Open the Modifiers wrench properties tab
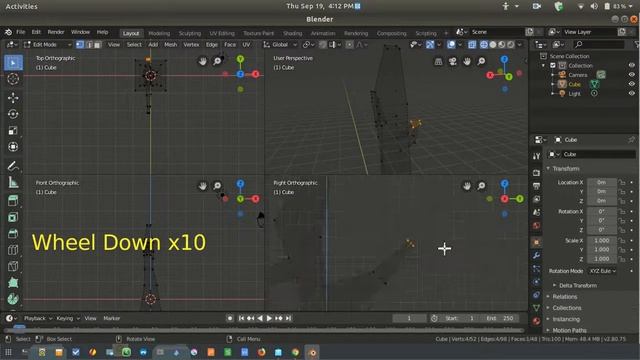The image size is (640, 360). click(x=536, y=255)
